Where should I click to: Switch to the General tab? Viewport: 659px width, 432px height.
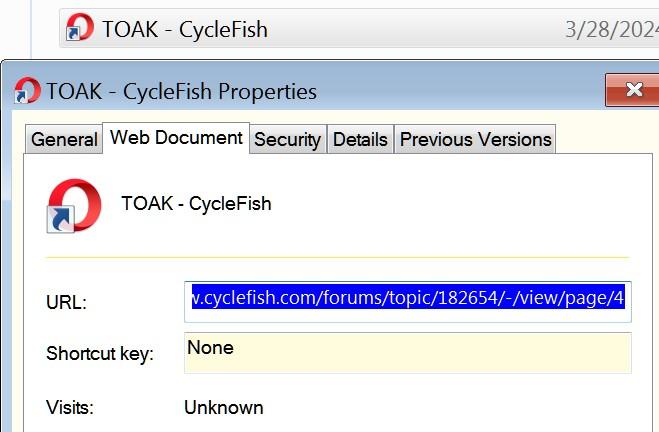pos(64,140)
